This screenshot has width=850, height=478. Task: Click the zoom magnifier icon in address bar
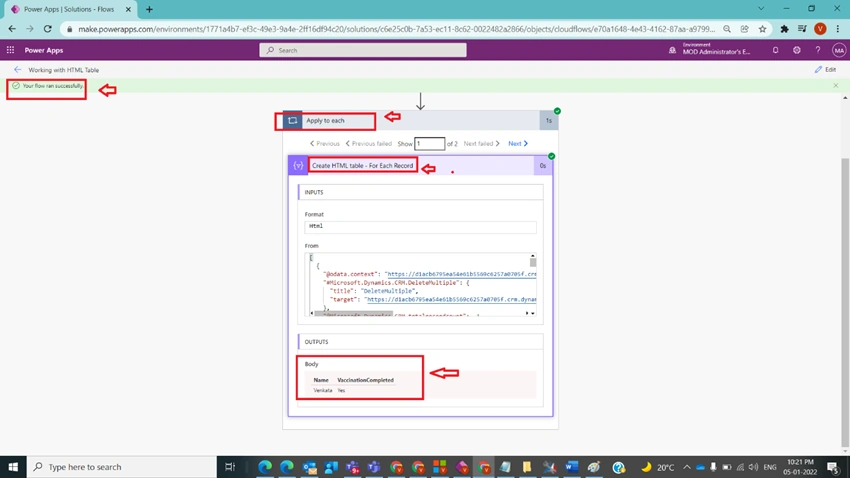pyautogui.click(x=726, y=29)
